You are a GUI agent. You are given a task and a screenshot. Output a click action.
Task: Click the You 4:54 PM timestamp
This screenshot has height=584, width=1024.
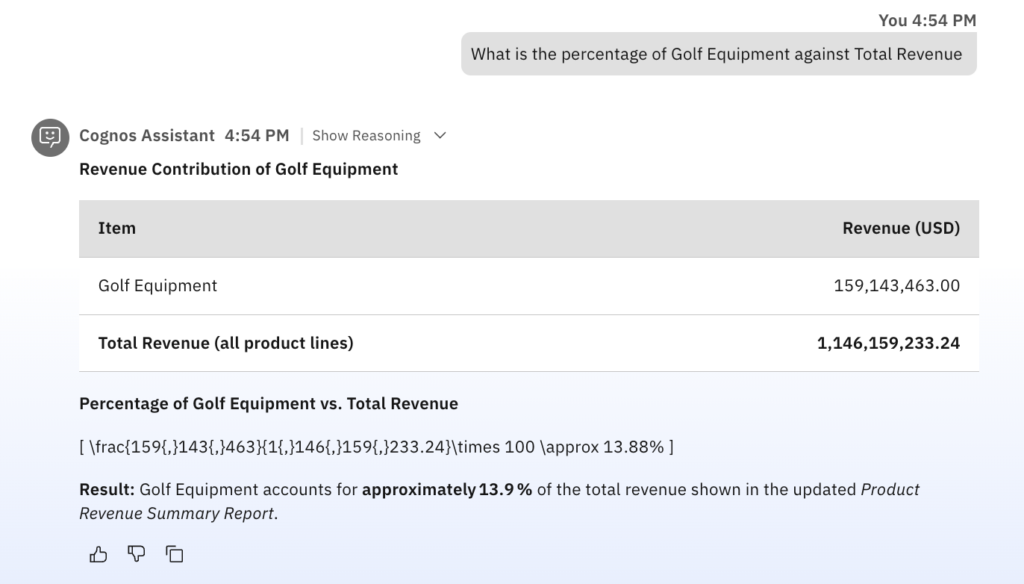click(x=926, y=20)
